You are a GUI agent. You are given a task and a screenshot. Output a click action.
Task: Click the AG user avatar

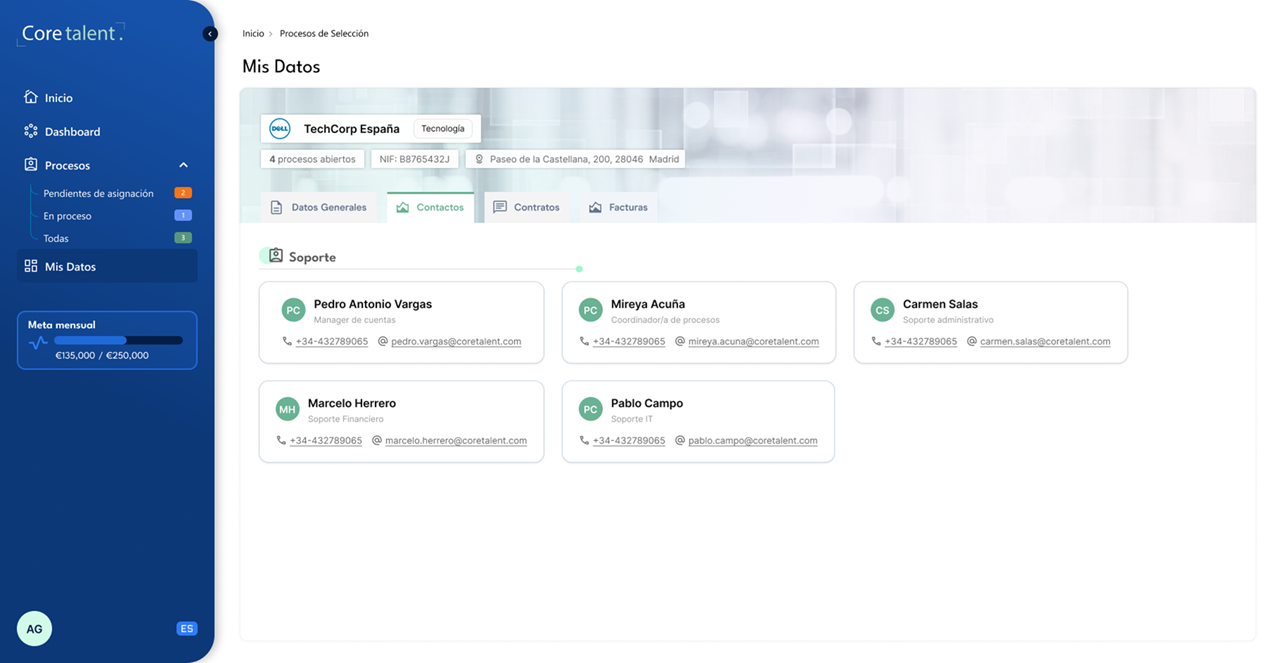click(x=34, y=629)
